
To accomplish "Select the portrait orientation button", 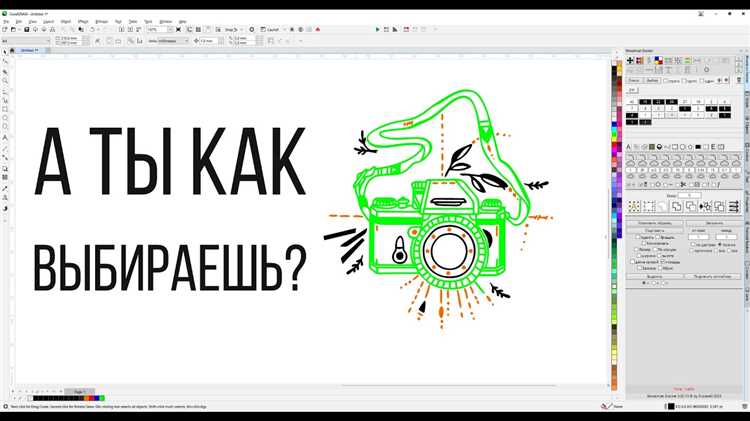I will coord(109,41).
